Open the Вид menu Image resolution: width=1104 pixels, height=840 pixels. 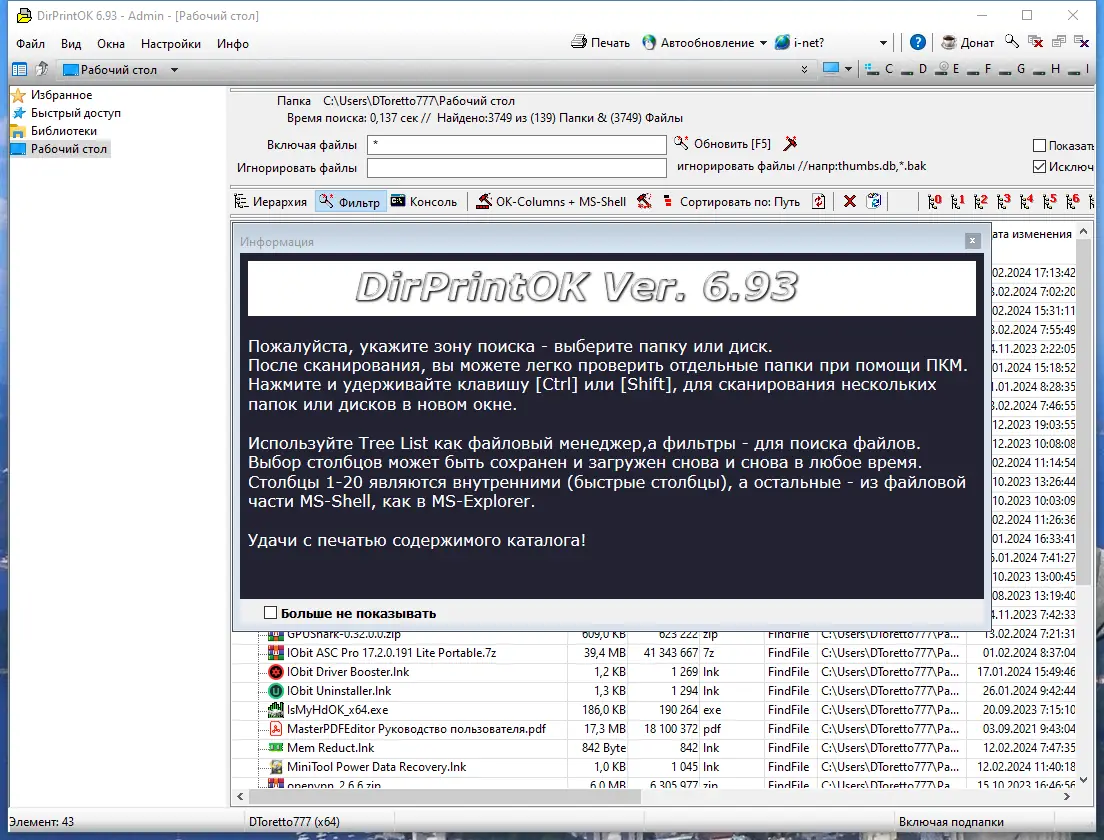point(70,44)
